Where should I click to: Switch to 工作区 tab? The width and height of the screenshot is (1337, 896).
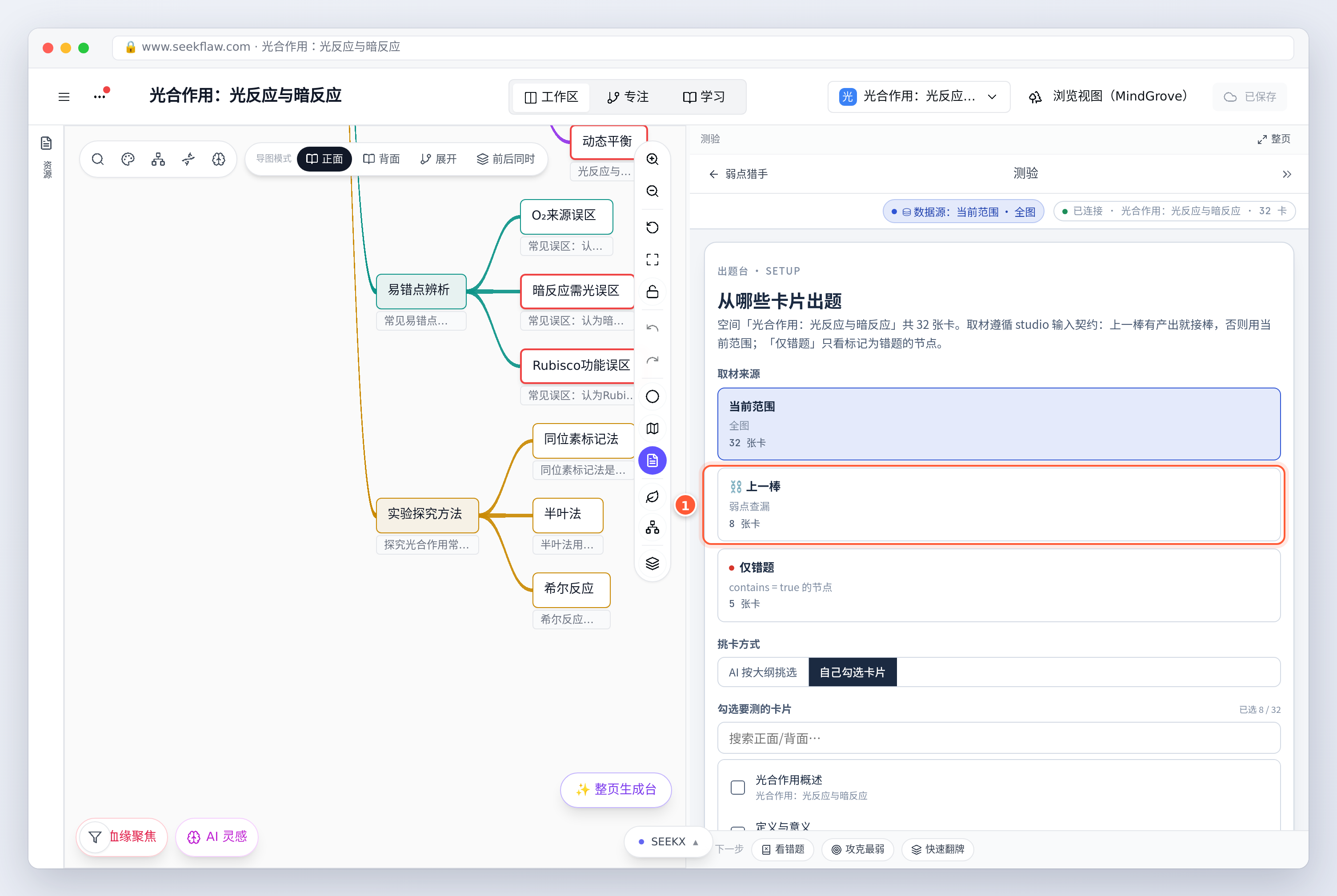coord(551,97)
